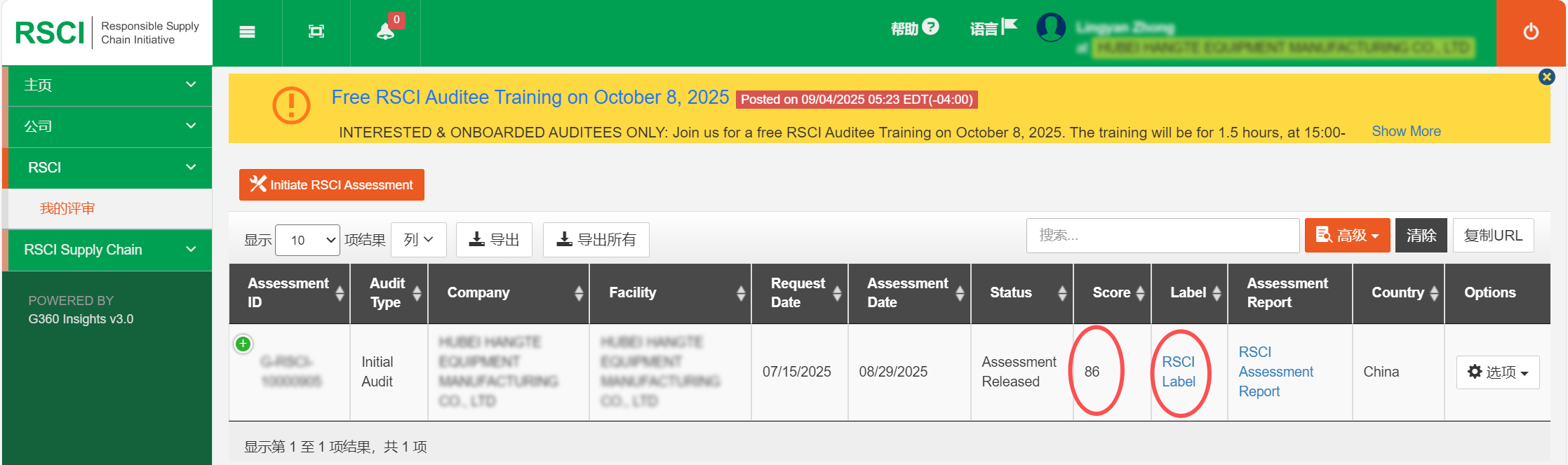Toggle fullscreen with the expand icon
This screenshot has height=465, width=1568.
pyautogui.click(x=316, y=32)
